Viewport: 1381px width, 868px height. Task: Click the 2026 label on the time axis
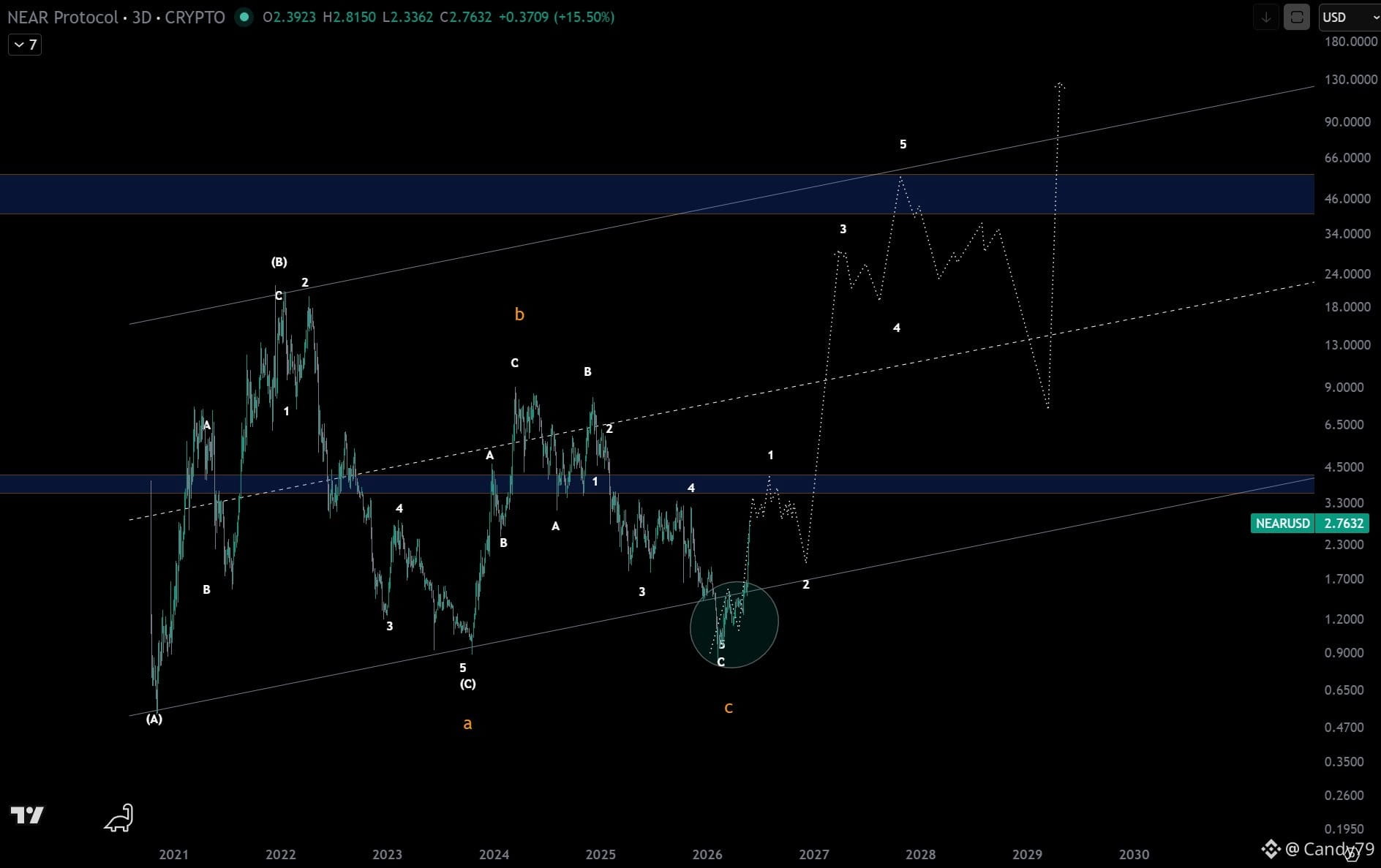(x=707, y=854)
